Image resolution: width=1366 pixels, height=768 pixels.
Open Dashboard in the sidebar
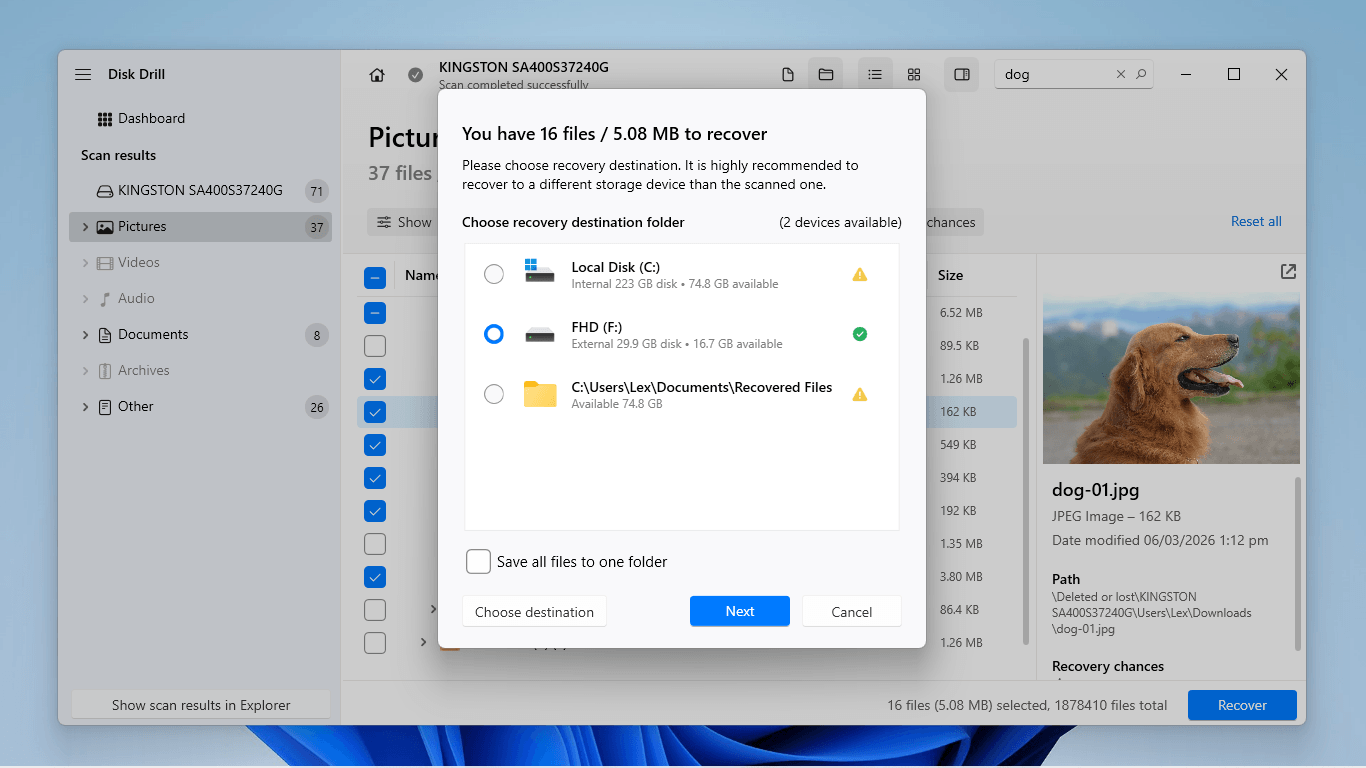point(151,118)
